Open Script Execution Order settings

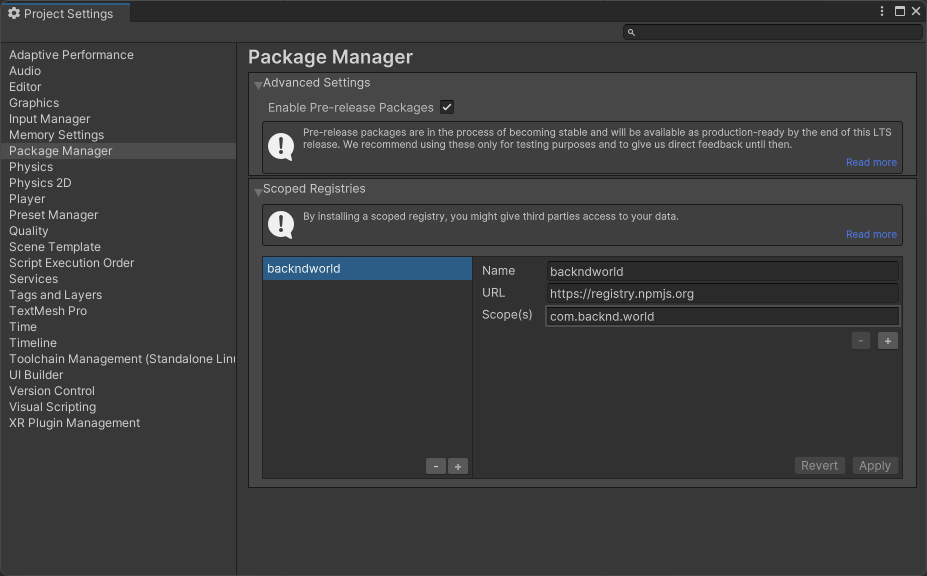(118, 263)
